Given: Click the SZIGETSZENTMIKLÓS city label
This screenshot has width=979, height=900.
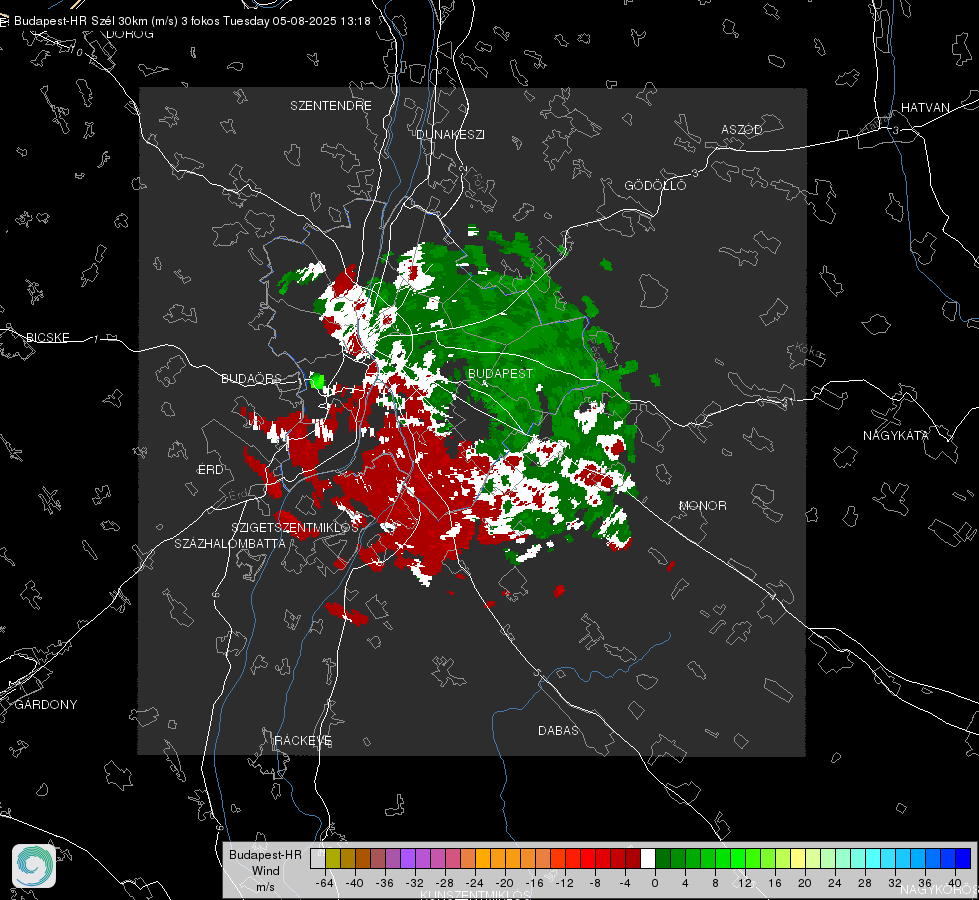Looking at the screenshot, I should pos(295,527).
